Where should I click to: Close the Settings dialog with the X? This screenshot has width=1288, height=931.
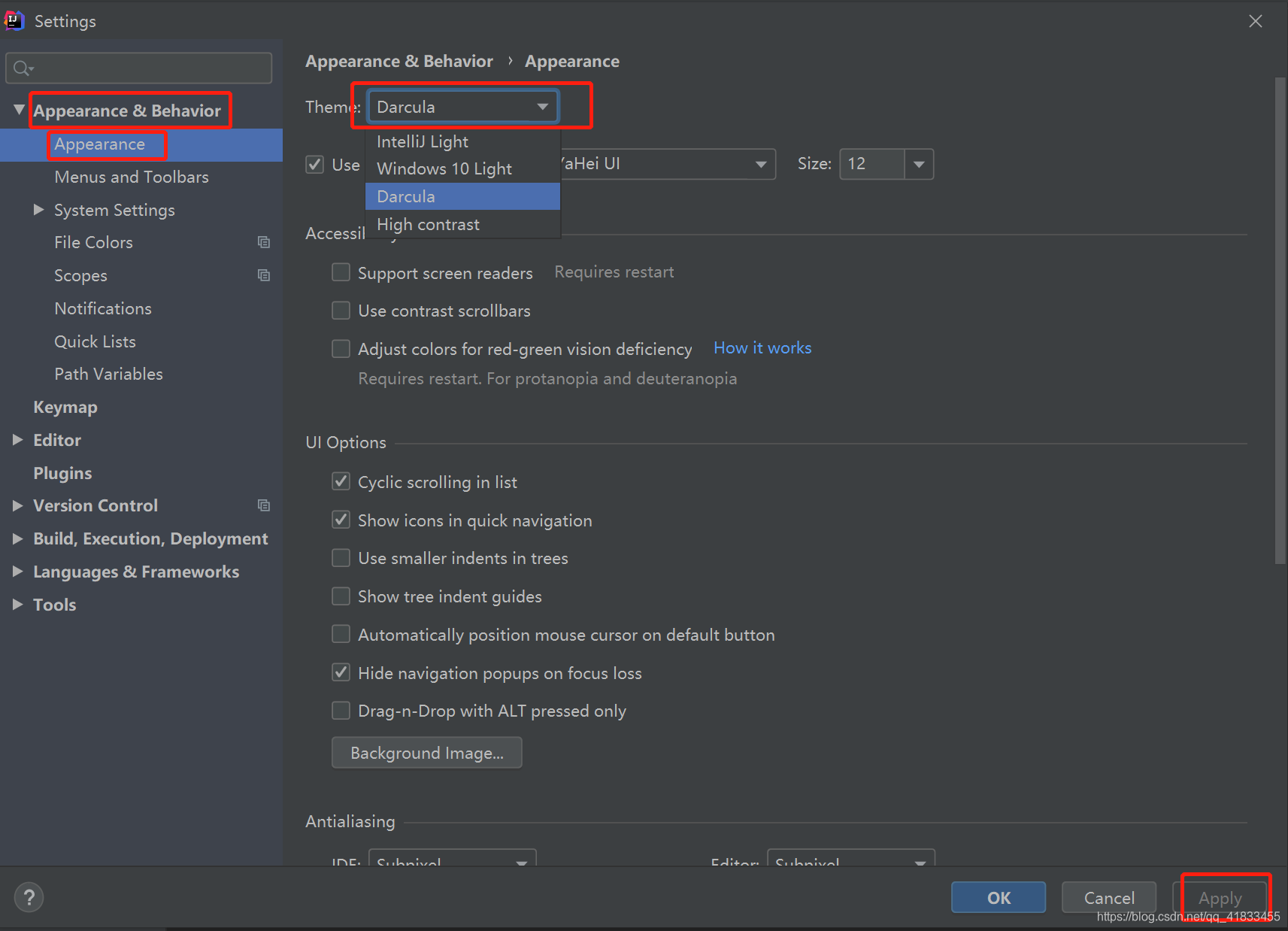pos(1256,21)
